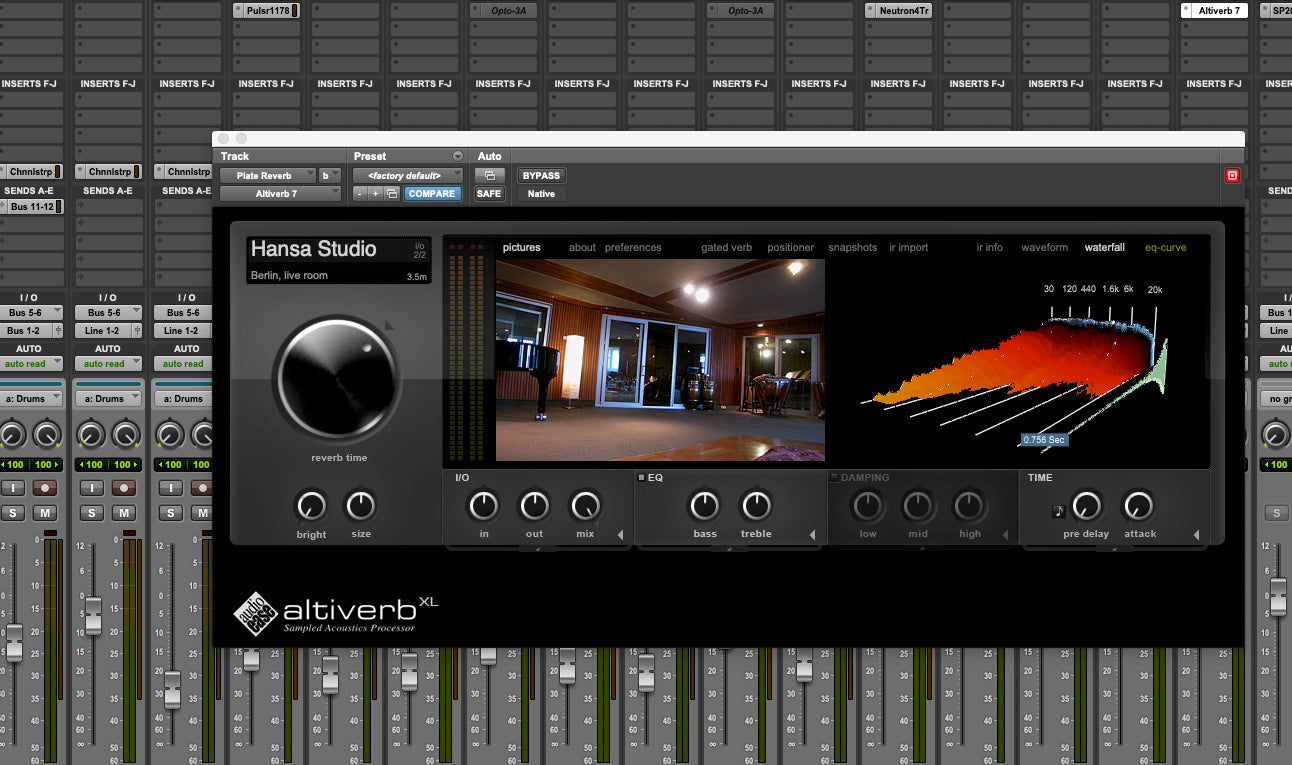Open the Preset menu round arrow
The image size is (1292, 765).
[458, 156]
